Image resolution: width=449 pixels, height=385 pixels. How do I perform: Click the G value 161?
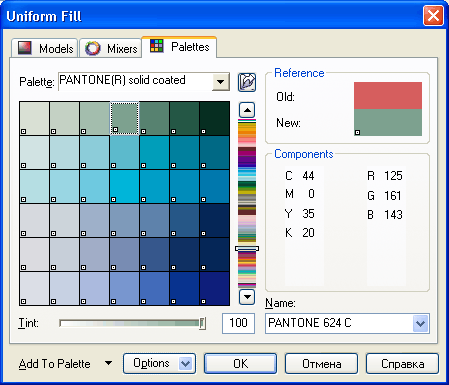click(393, 195)
